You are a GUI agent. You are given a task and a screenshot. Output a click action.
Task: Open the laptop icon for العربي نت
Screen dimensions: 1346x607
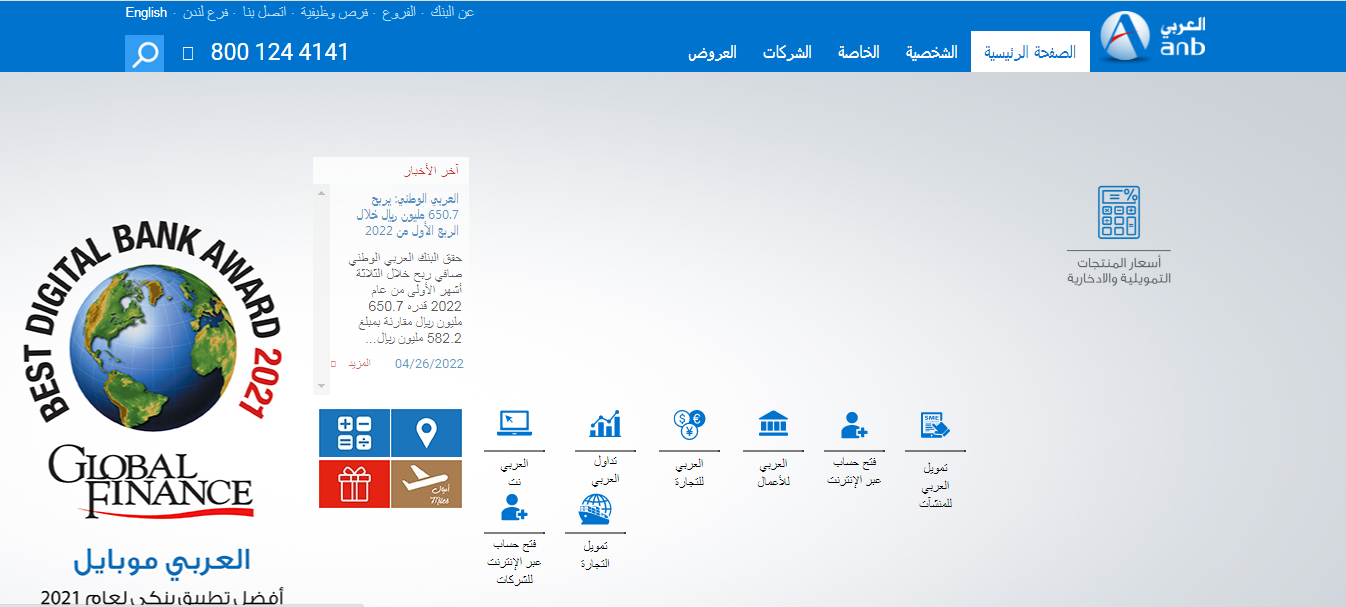(514, 424)
